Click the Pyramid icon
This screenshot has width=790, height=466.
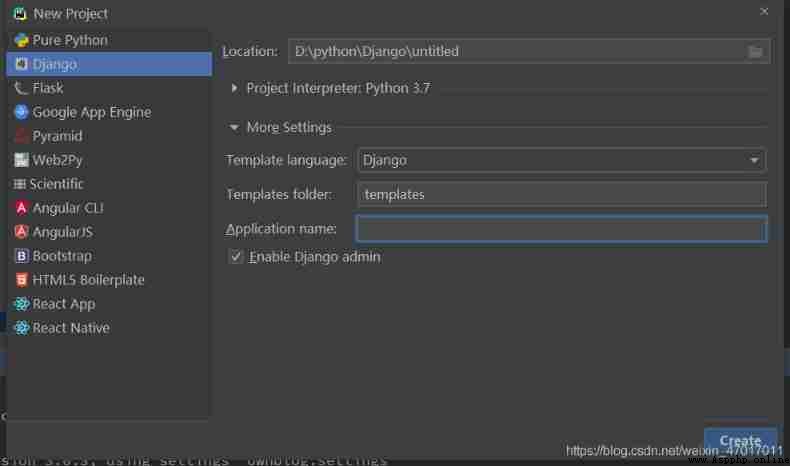click(x=21, y=136)
